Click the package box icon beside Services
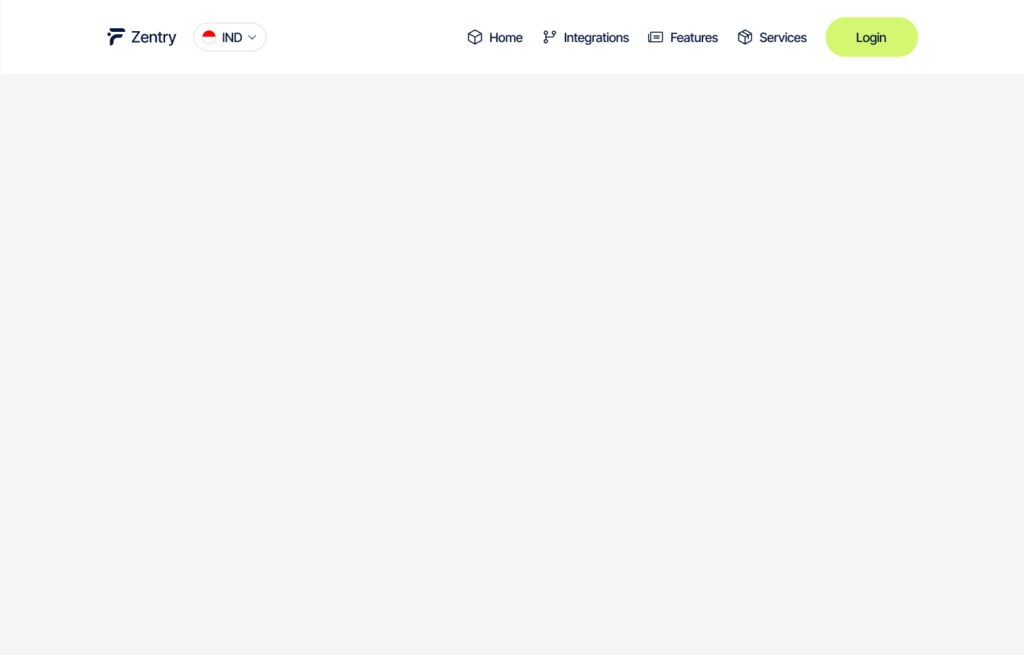The height and width of the screenshot is (655, 1024). [744, 37]
